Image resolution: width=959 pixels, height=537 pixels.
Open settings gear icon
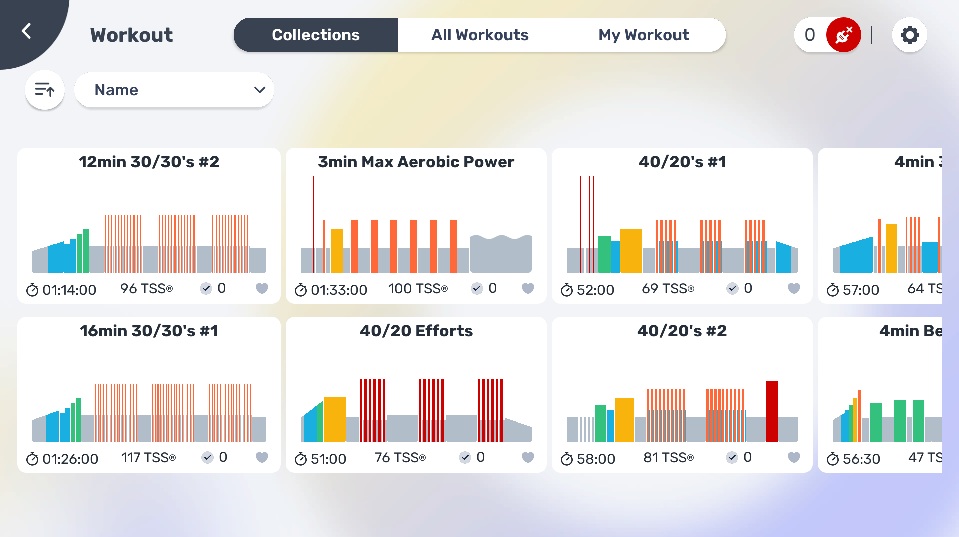point(909,35)
